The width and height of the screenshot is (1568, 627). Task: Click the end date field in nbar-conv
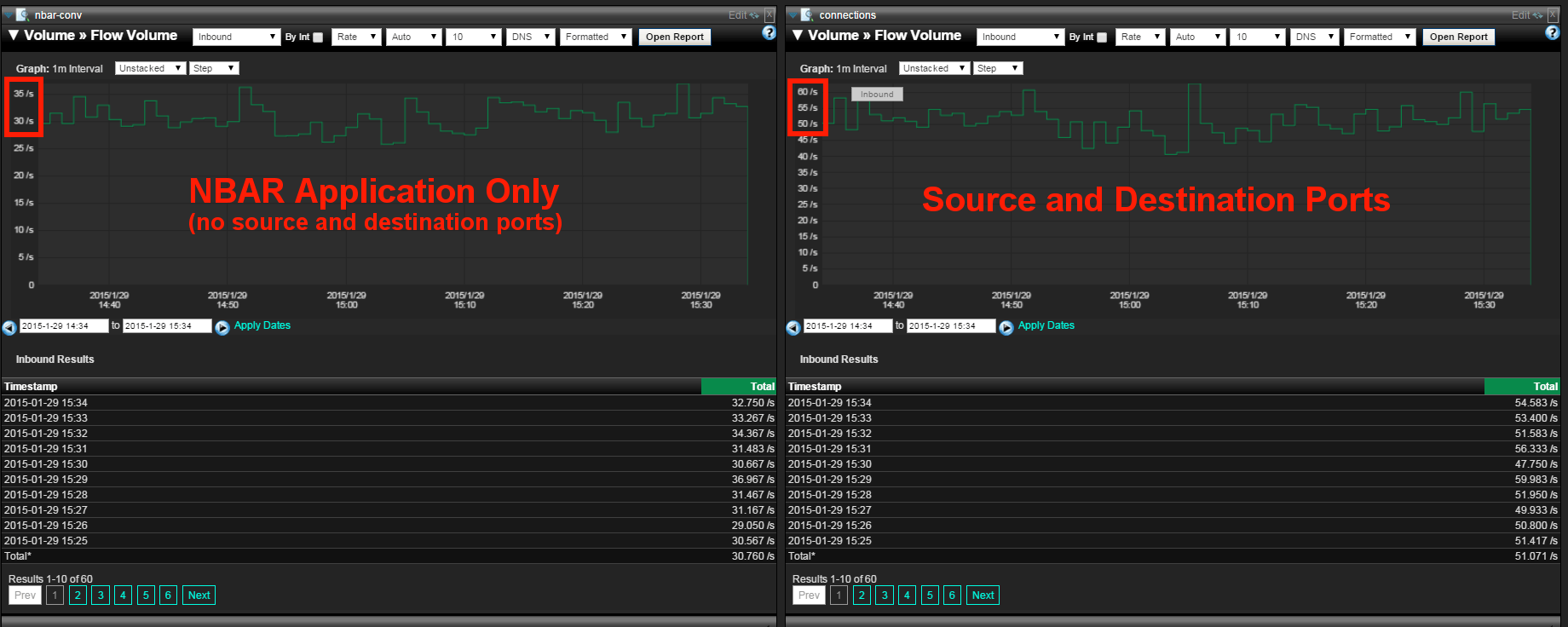pos(167,326)
